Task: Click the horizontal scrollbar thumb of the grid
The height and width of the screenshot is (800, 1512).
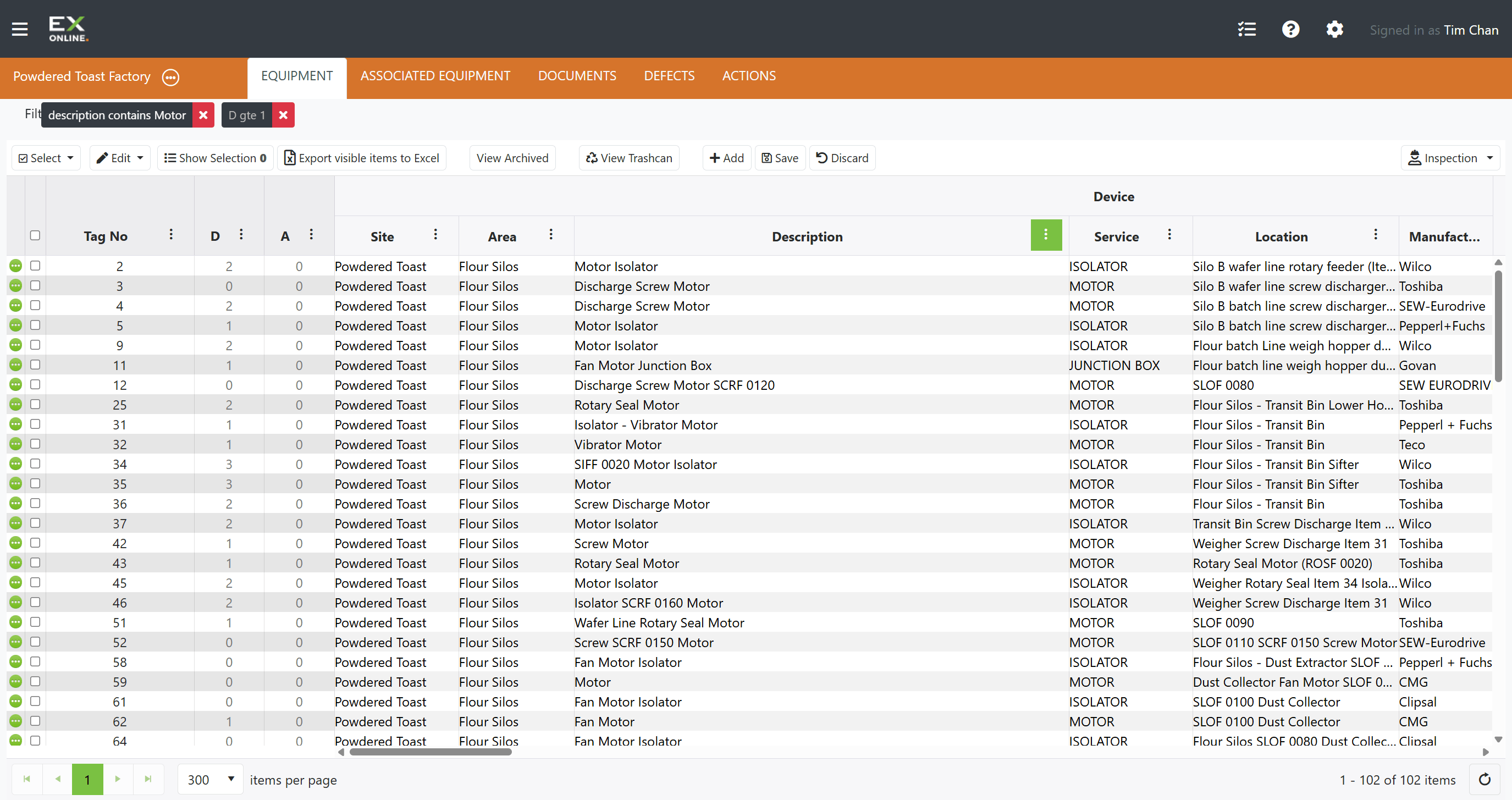Action: click(431, 752)
